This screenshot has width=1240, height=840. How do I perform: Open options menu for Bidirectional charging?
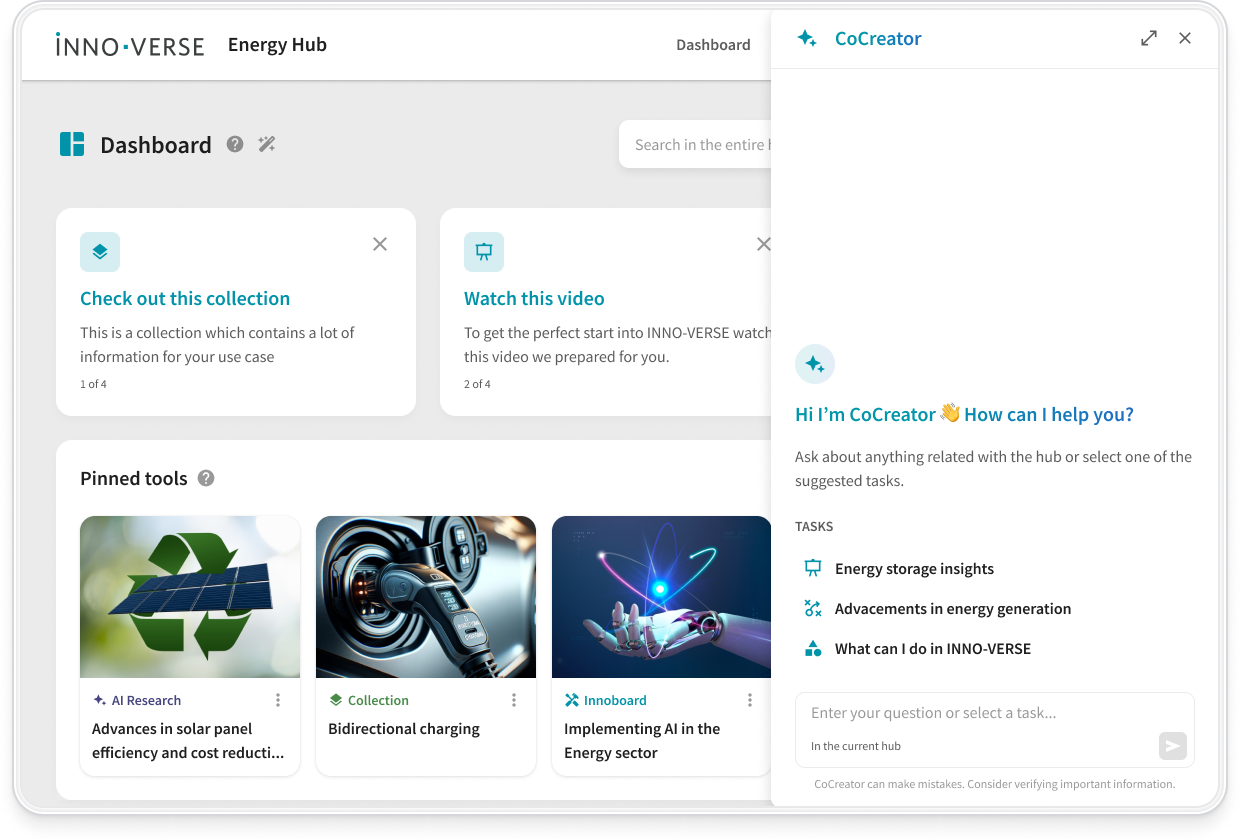tap(514, 700)
